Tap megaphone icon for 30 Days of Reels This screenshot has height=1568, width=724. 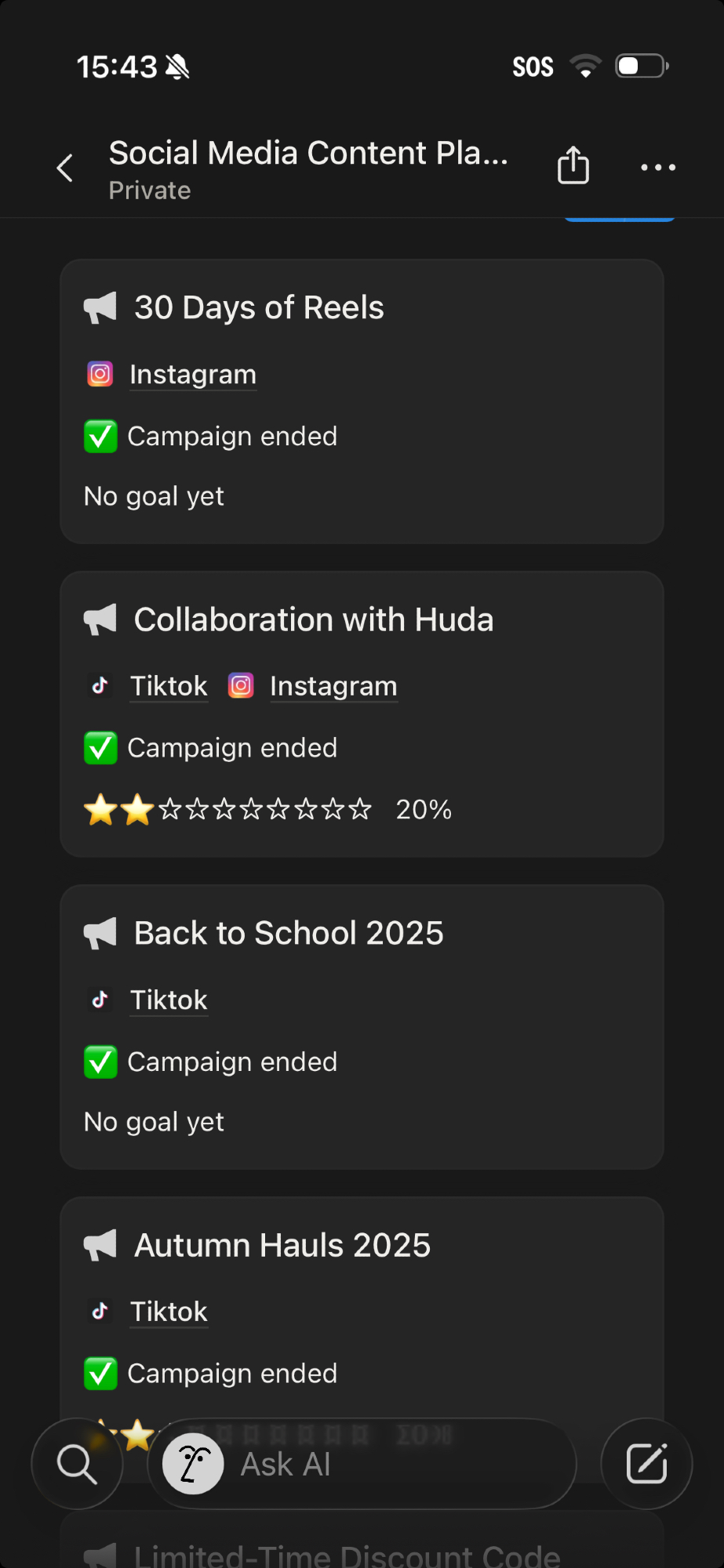(100, 308)
